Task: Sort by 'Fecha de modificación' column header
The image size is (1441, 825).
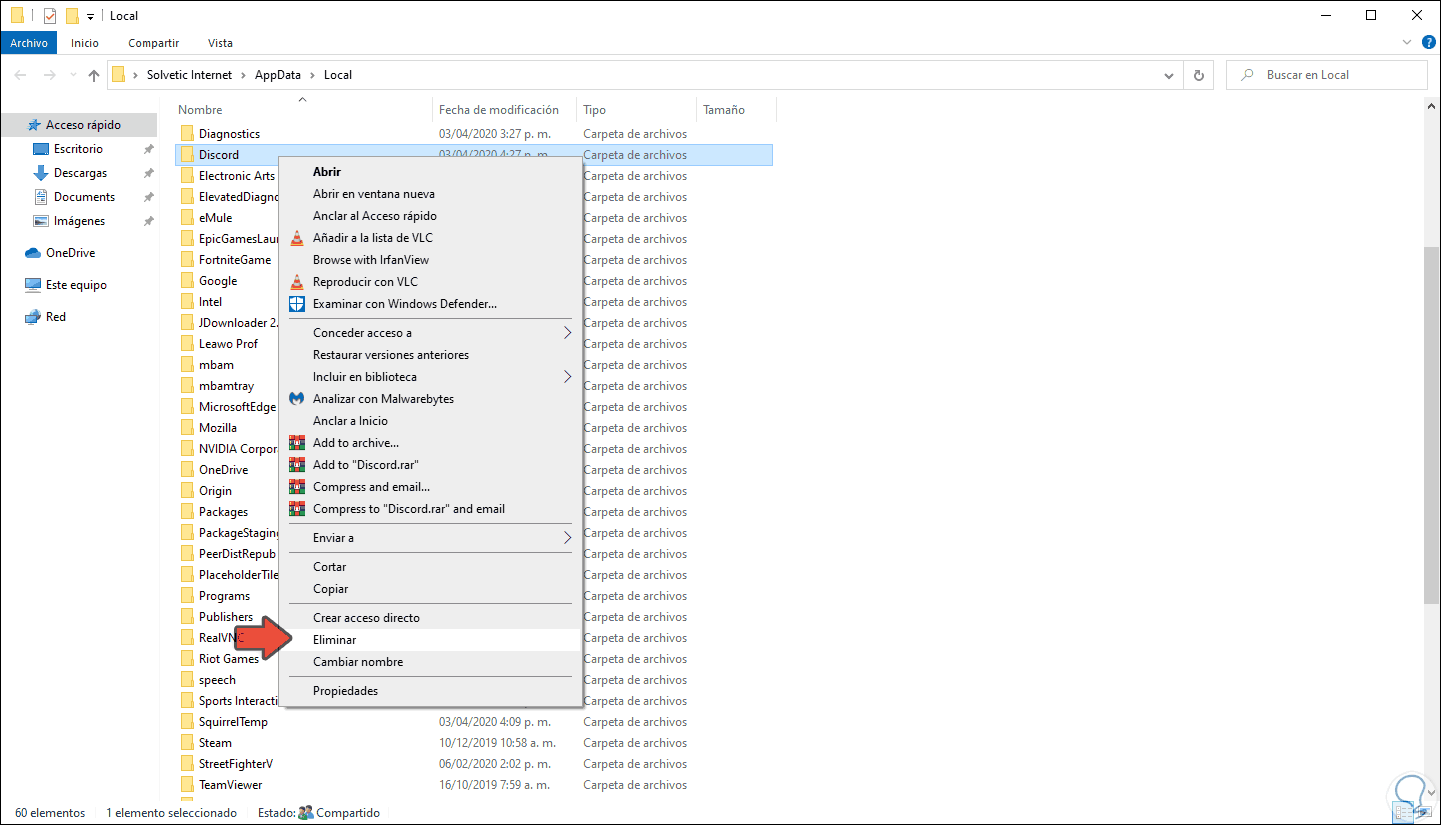Action: pyautogui.click(x=504, y=110)
